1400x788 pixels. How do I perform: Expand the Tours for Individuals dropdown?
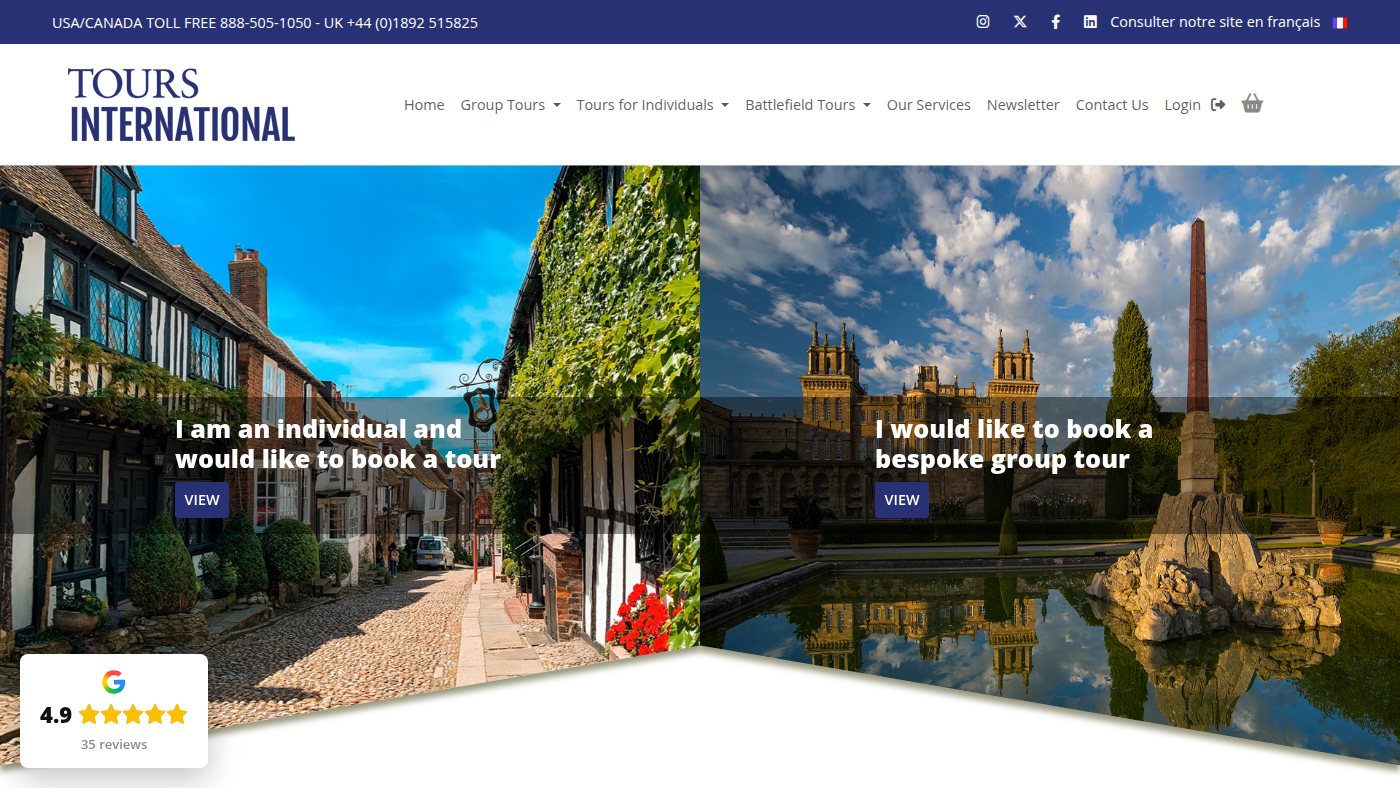tap(652, 105)
